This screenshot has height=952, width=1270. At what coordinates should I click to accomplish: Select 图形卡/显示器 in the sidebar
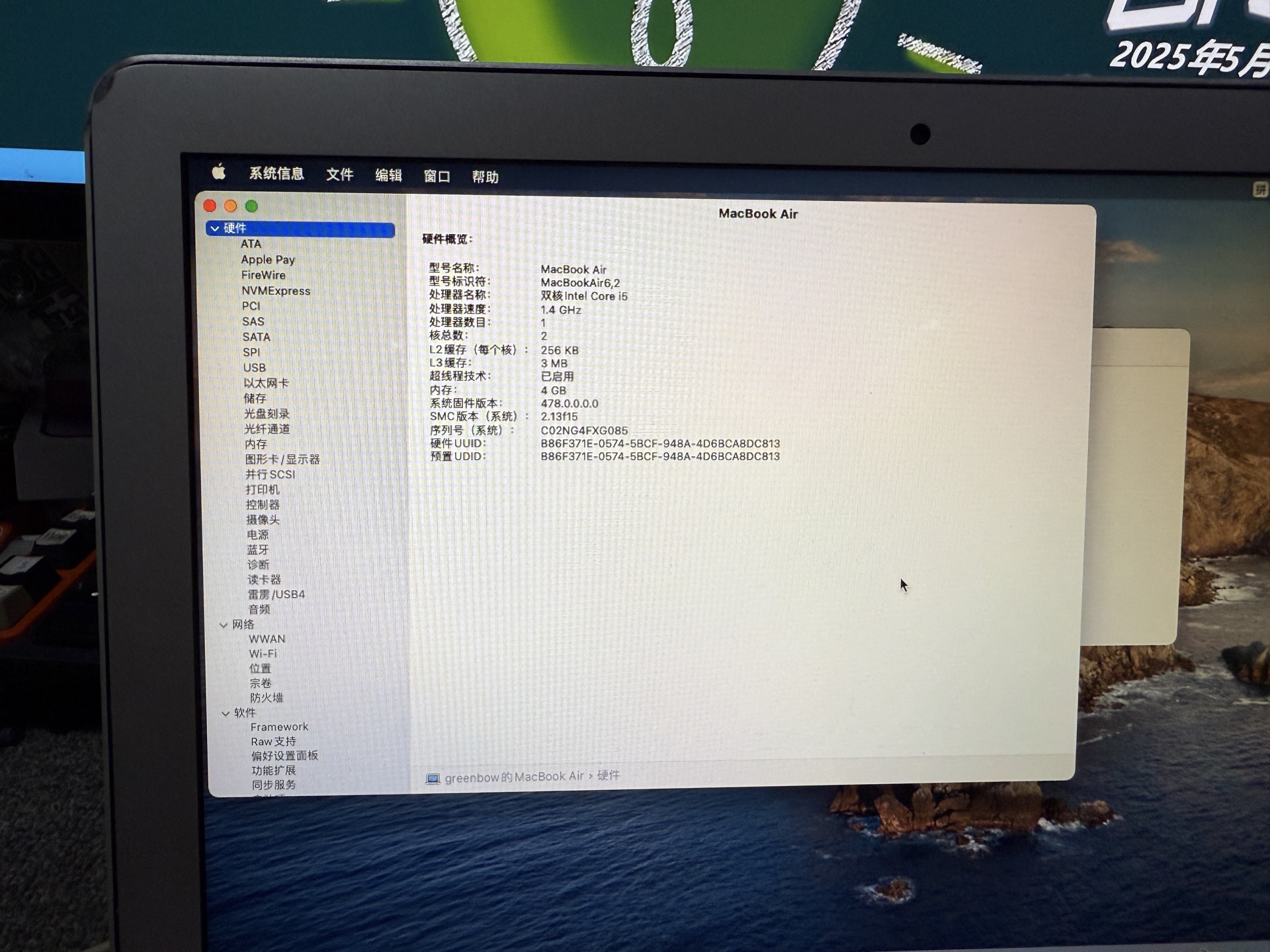[282, 459]
